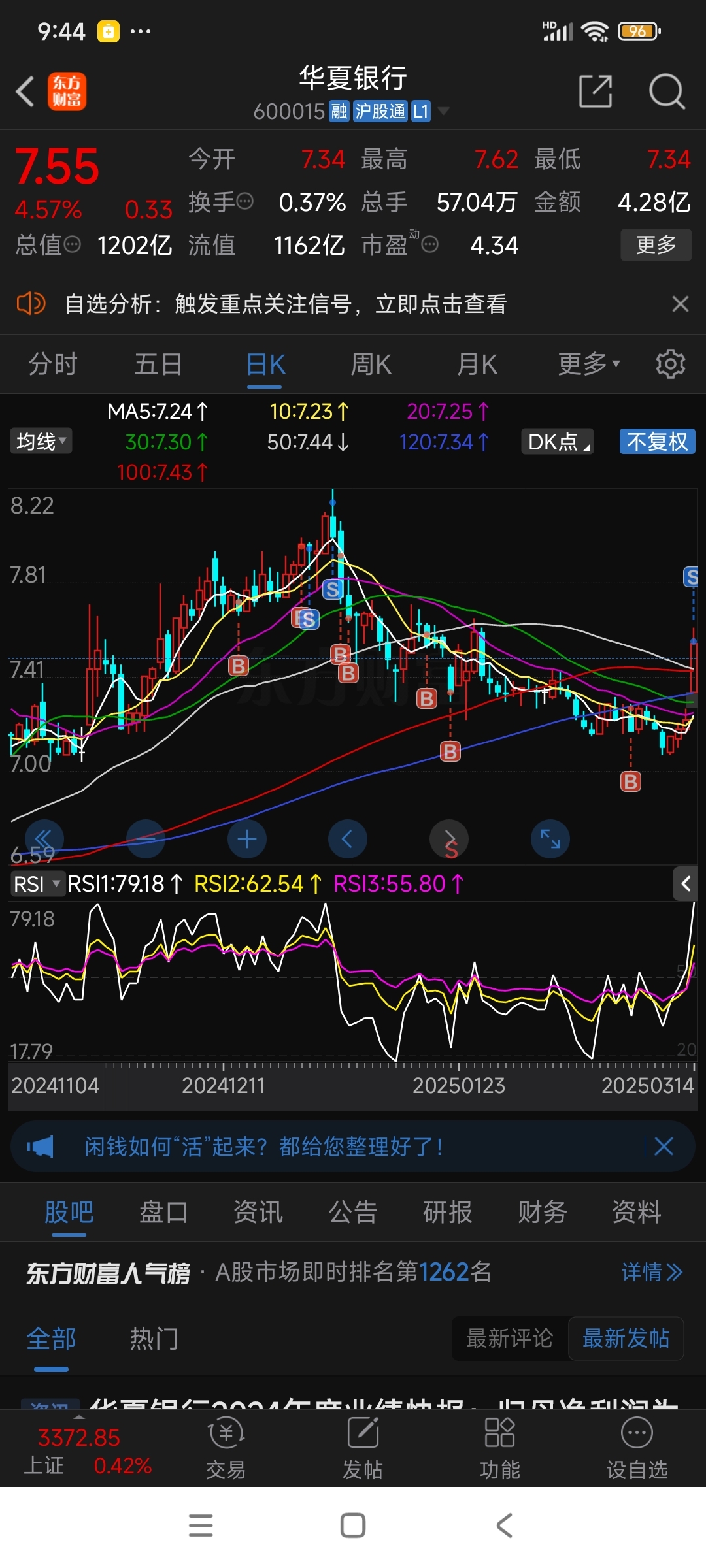Image resolution: width=706 pixels, height=1568 pixels.
Task: Switch to the 分时 chart tab
Action: click(53, 364)
